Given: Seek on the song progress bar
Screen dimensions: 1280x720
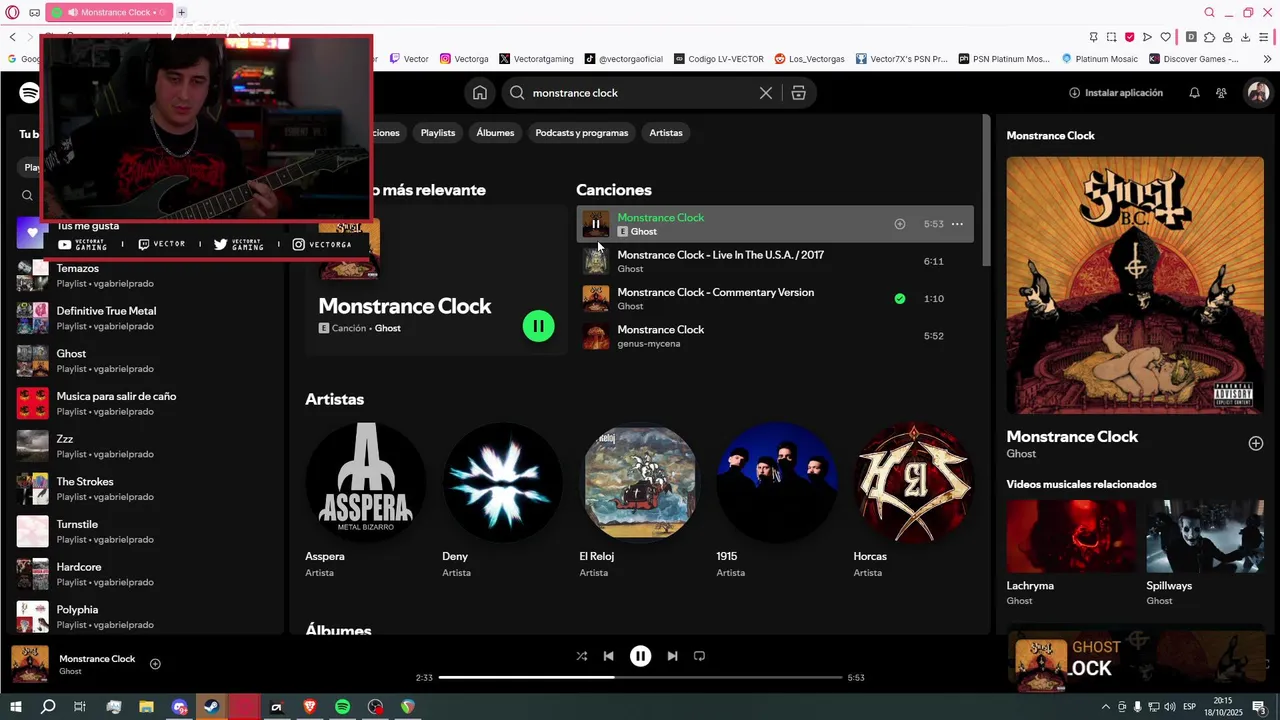Looking at the screenshot, I should point(641,678).
